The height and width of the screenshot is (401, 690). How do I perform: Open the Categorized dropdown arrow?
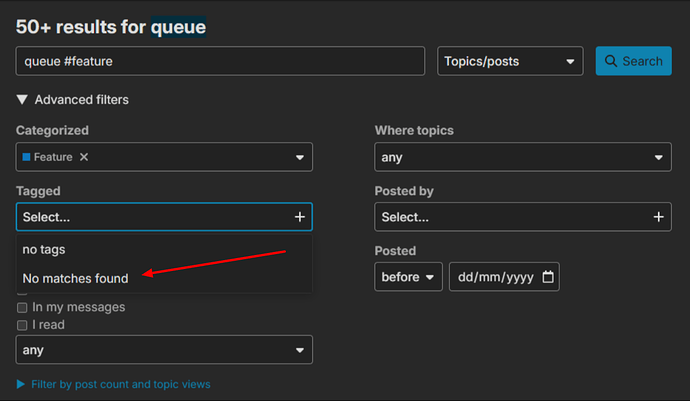pos(300,157)
